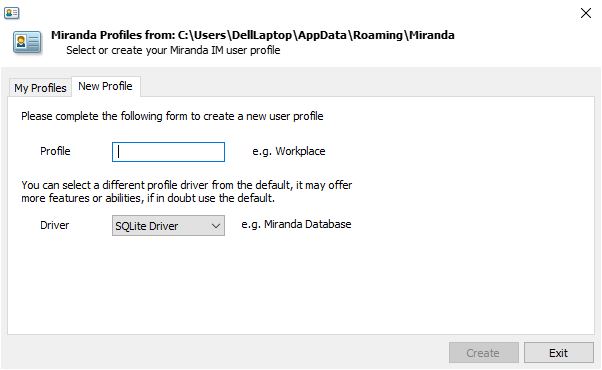The image size is (602, 370).
Task: Click the 'e.g. Miranda Database' hint text
Action: coord(296,224)
